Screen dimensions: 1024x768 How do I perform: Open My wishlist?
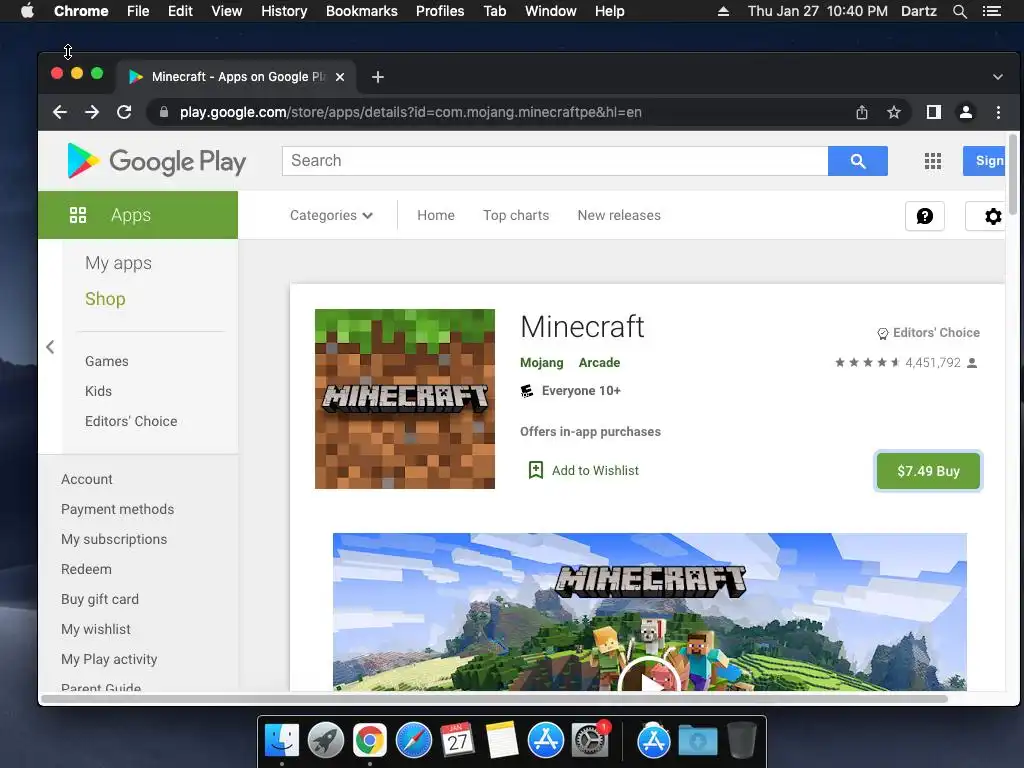[96, 630]
